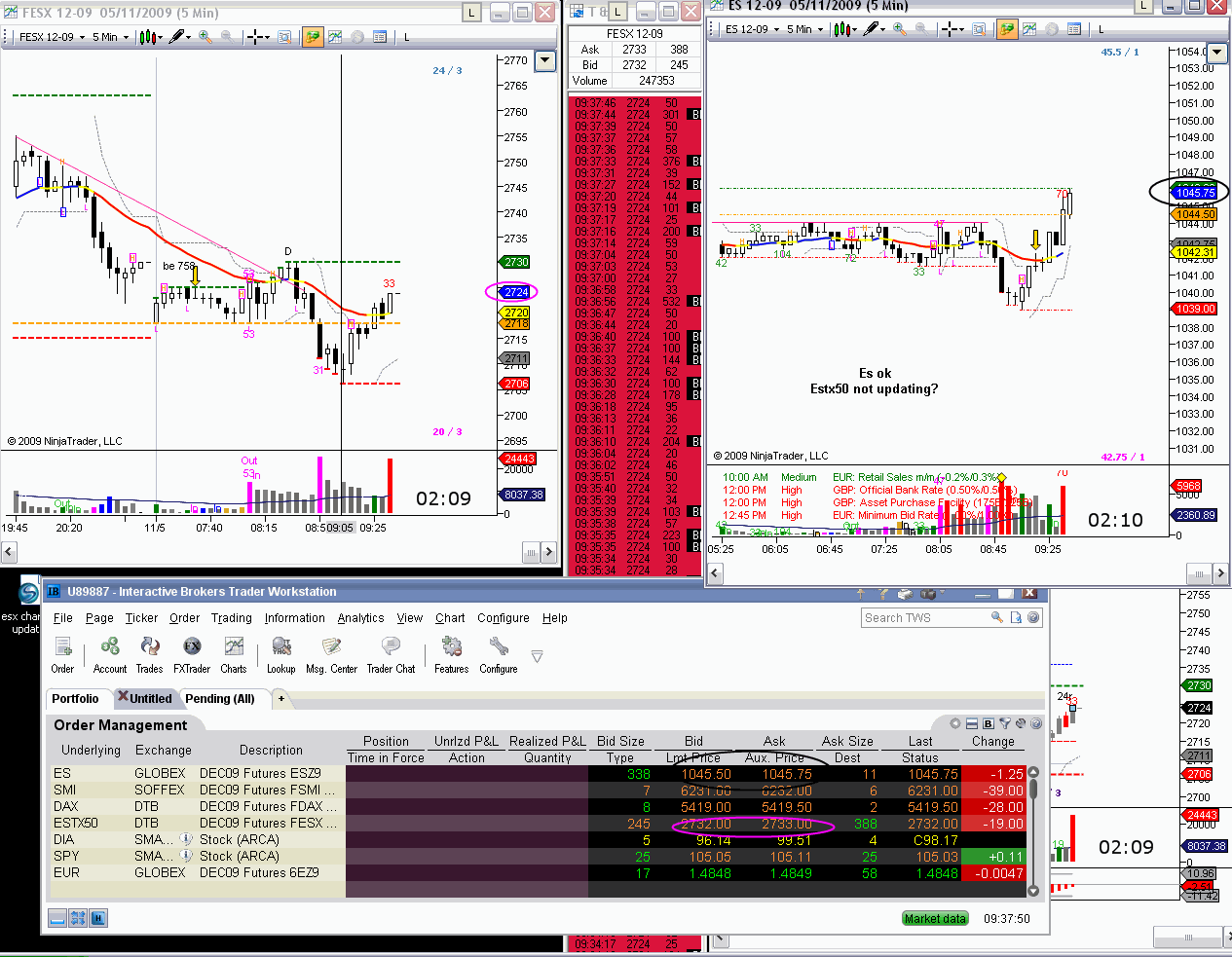
Task: Click Configure wrench icon in TWS toolbar
Action: [x=499, y=654]
